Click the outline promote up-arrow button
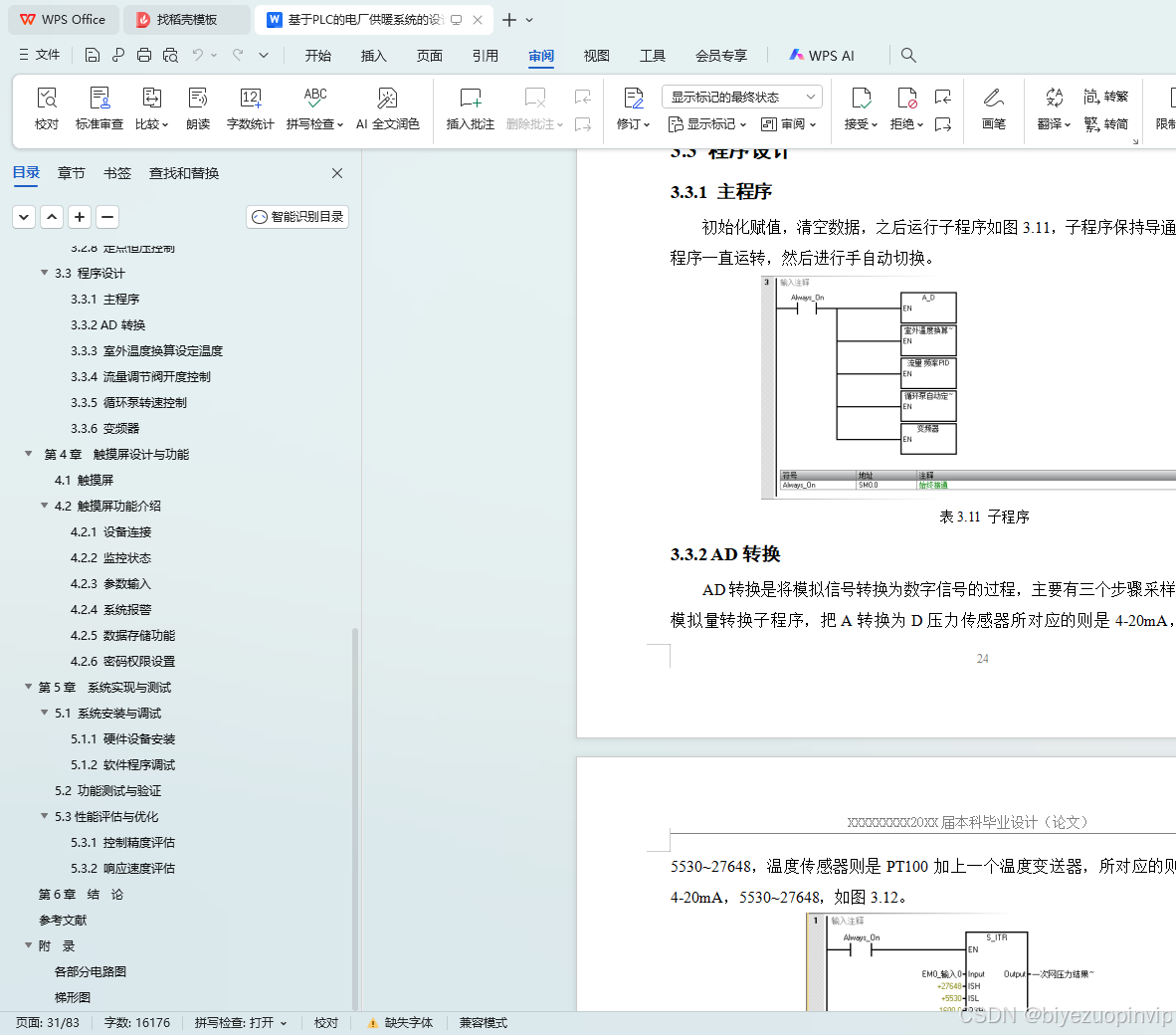This screenshot has width=1176, height=1035. pos(52,217)
